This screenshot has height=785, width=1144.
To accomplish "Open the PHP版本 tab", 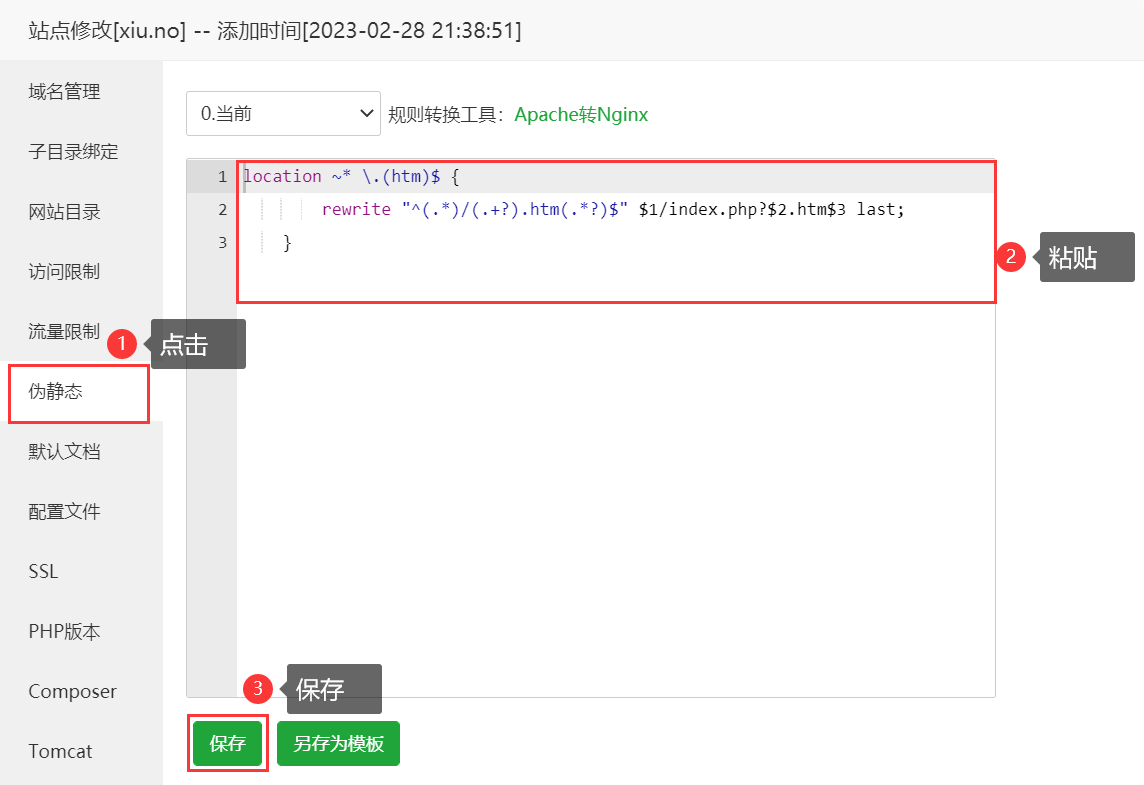I will point(65,632).
